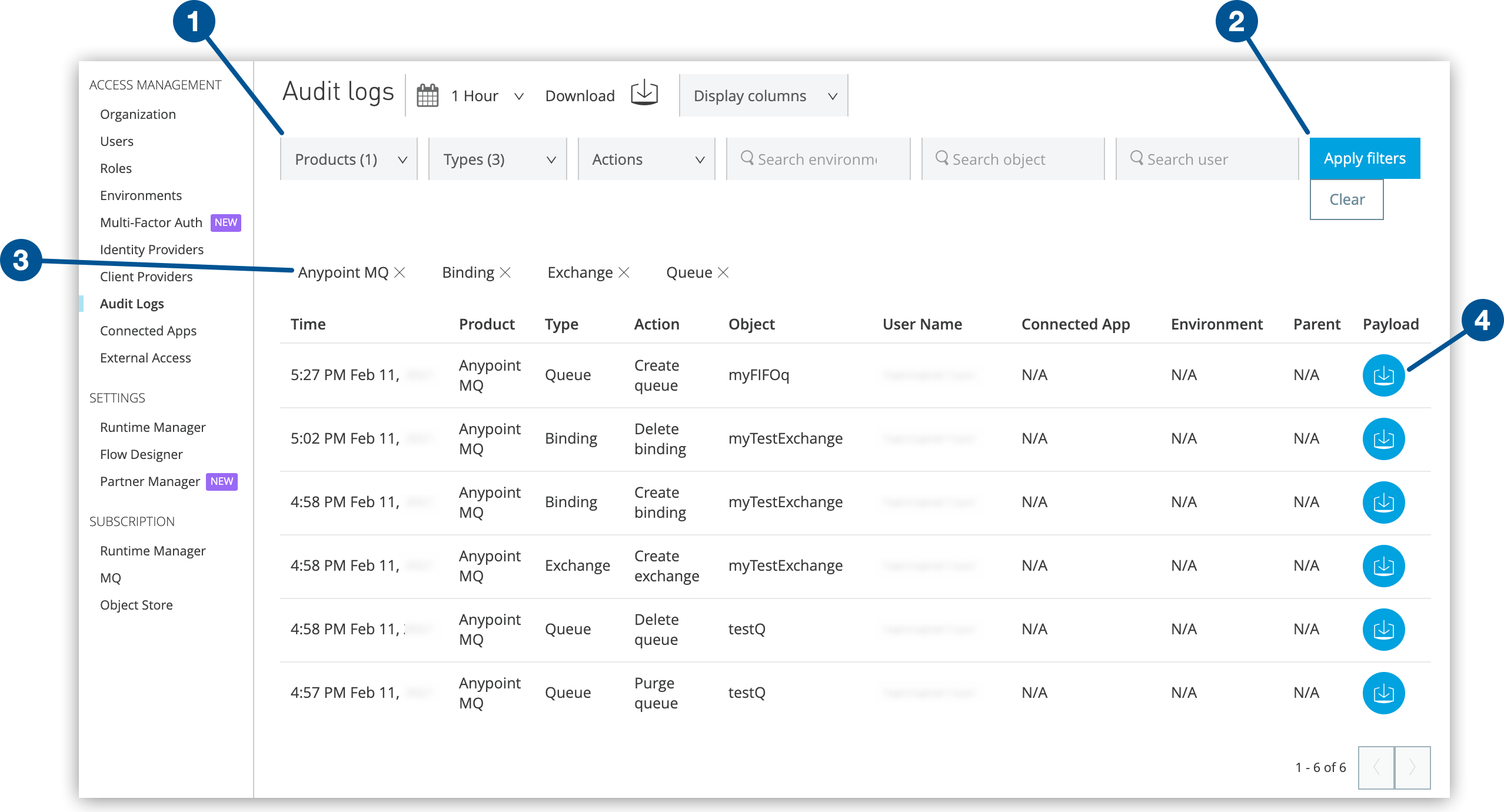Open Partner Manager settings
1504x812 pixels.
click(x=149, y=481)
